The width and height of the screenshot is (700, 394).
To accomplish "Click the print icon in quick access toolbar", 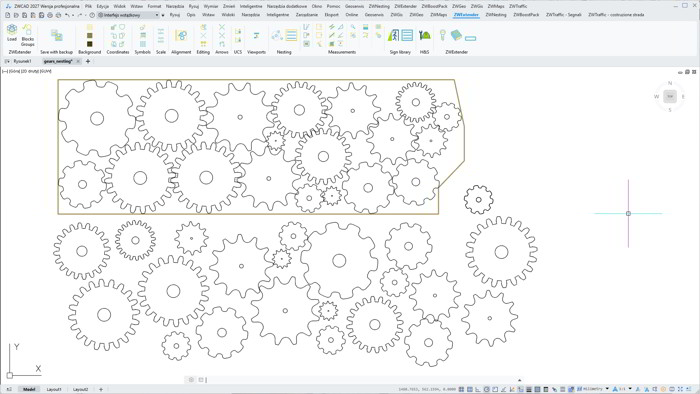I will click(x=50, y=15).
